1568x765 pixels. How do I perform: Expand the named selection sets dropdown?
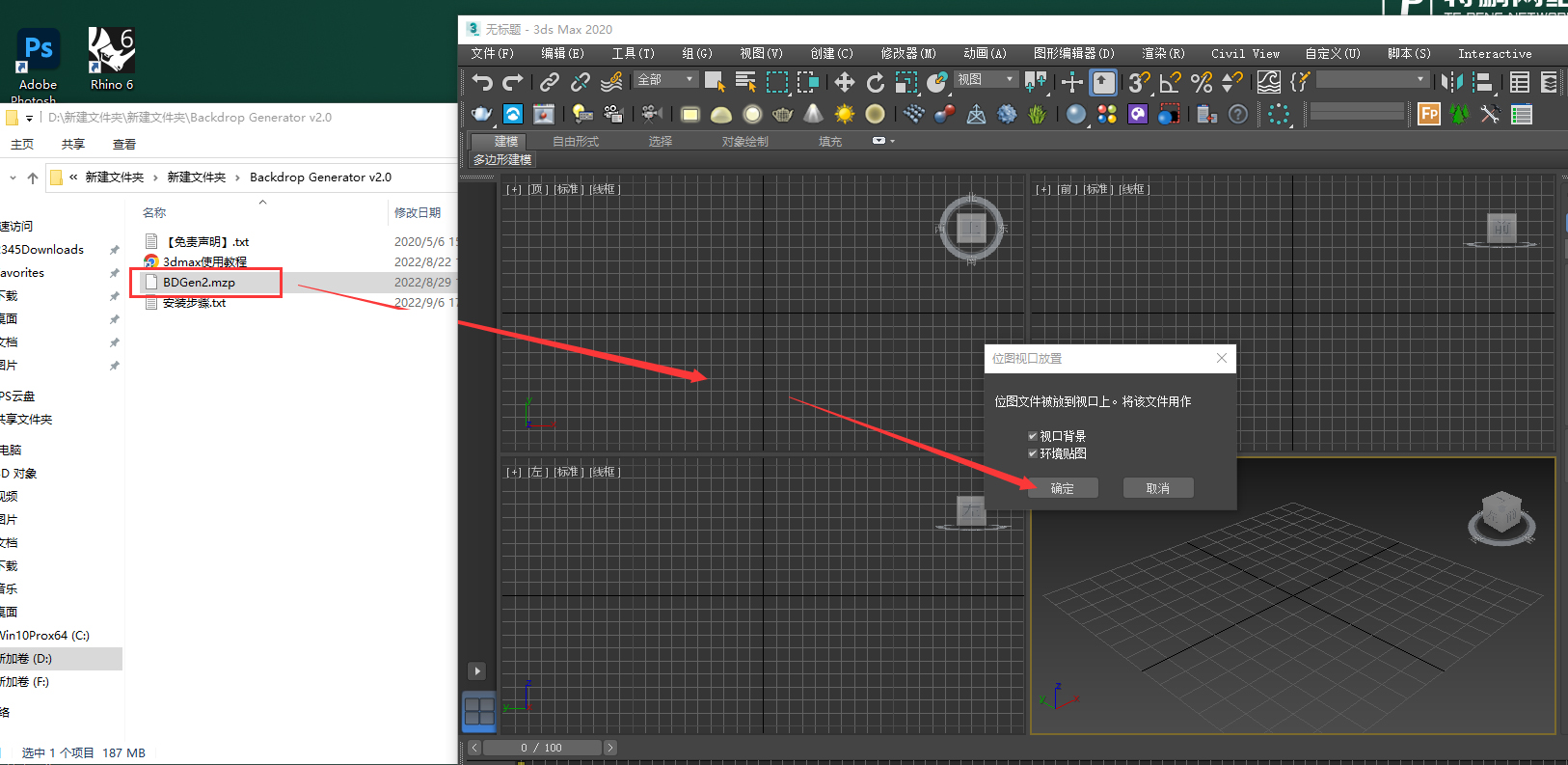tap(1371, 79)
